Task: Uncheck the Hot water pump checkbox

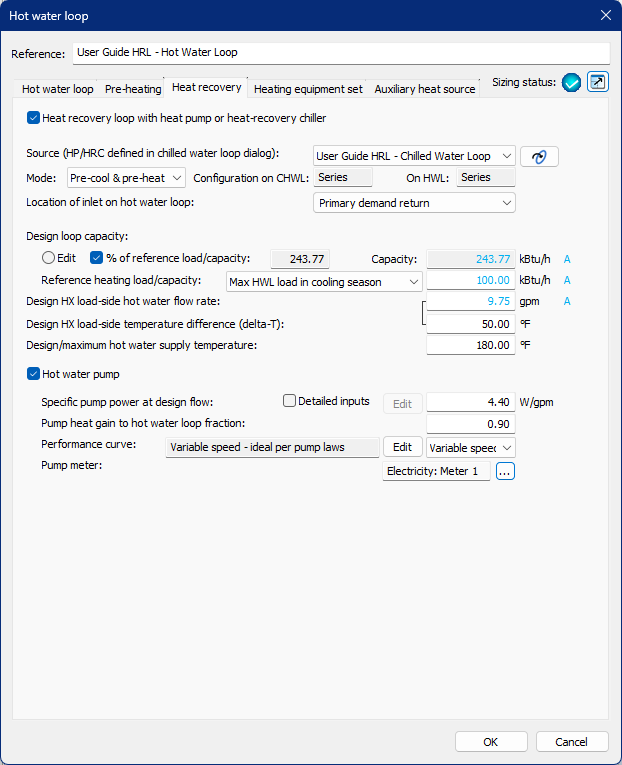Action: [x=34, y=374]
